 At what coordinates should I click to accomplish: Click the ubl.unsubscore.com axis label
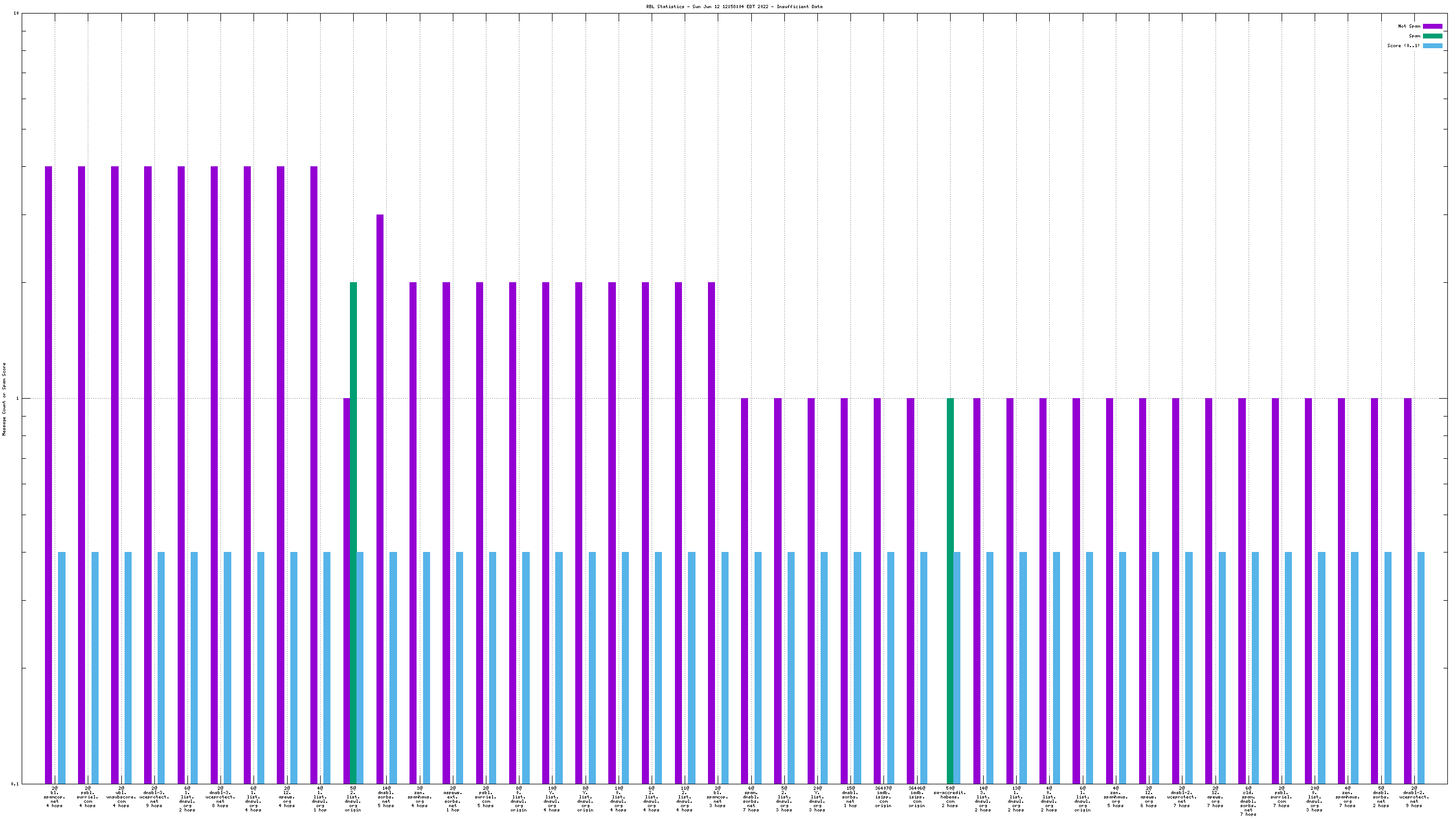[x=121, y=796]
